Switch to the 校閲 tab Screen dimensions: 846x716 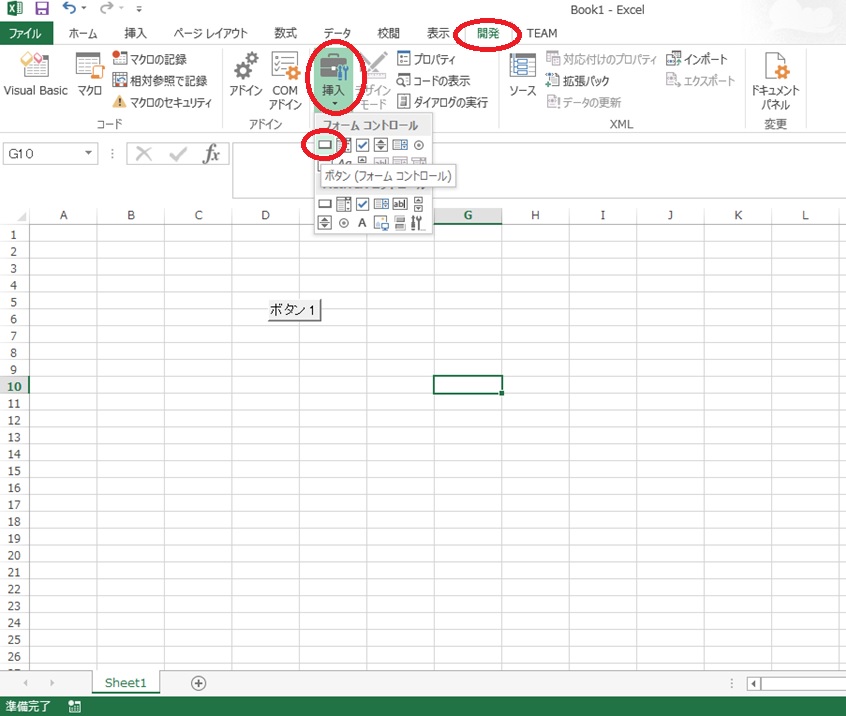pyautogui.click(x=388, y=33)
